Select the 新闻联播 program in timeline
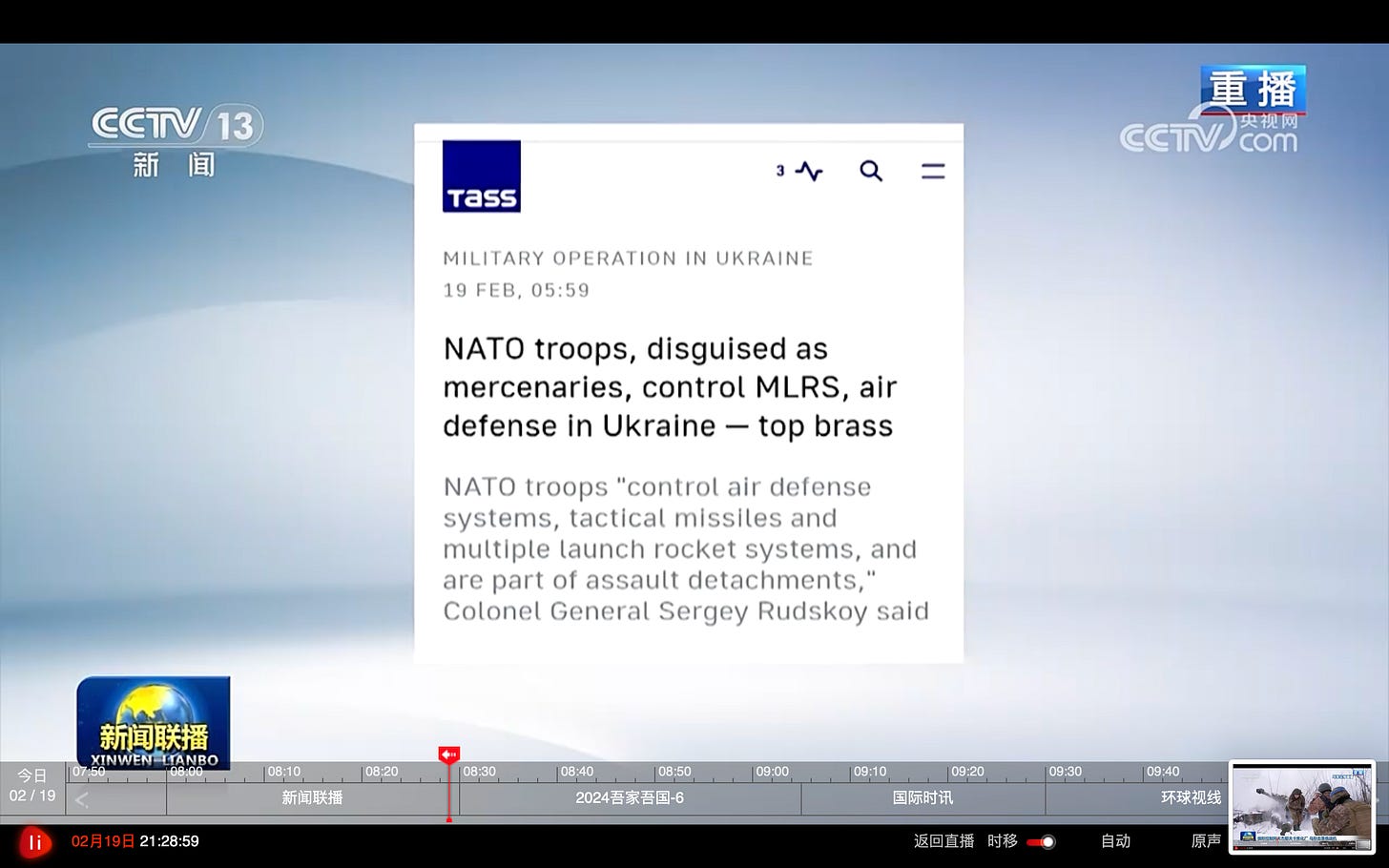 [x=311, y=798]
